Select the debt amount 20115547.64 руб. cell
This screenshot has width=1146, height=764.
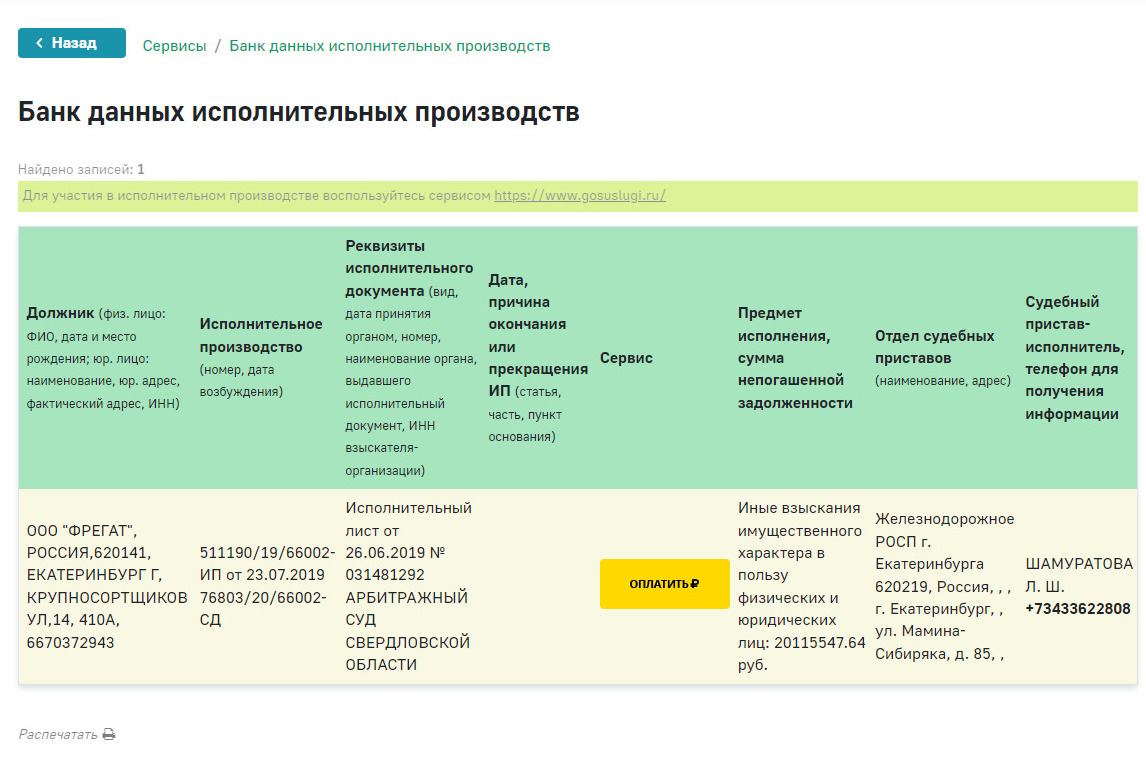pyautogui.click(x=801, y=586)
